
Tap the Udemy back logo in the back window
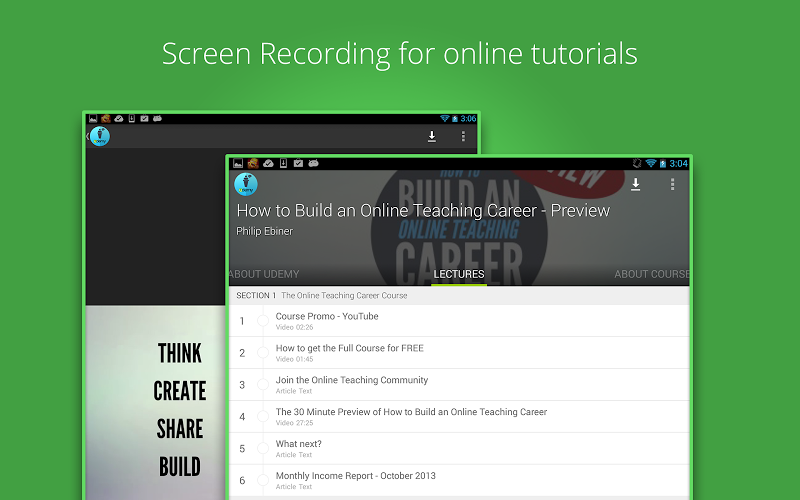coord(99,137)
